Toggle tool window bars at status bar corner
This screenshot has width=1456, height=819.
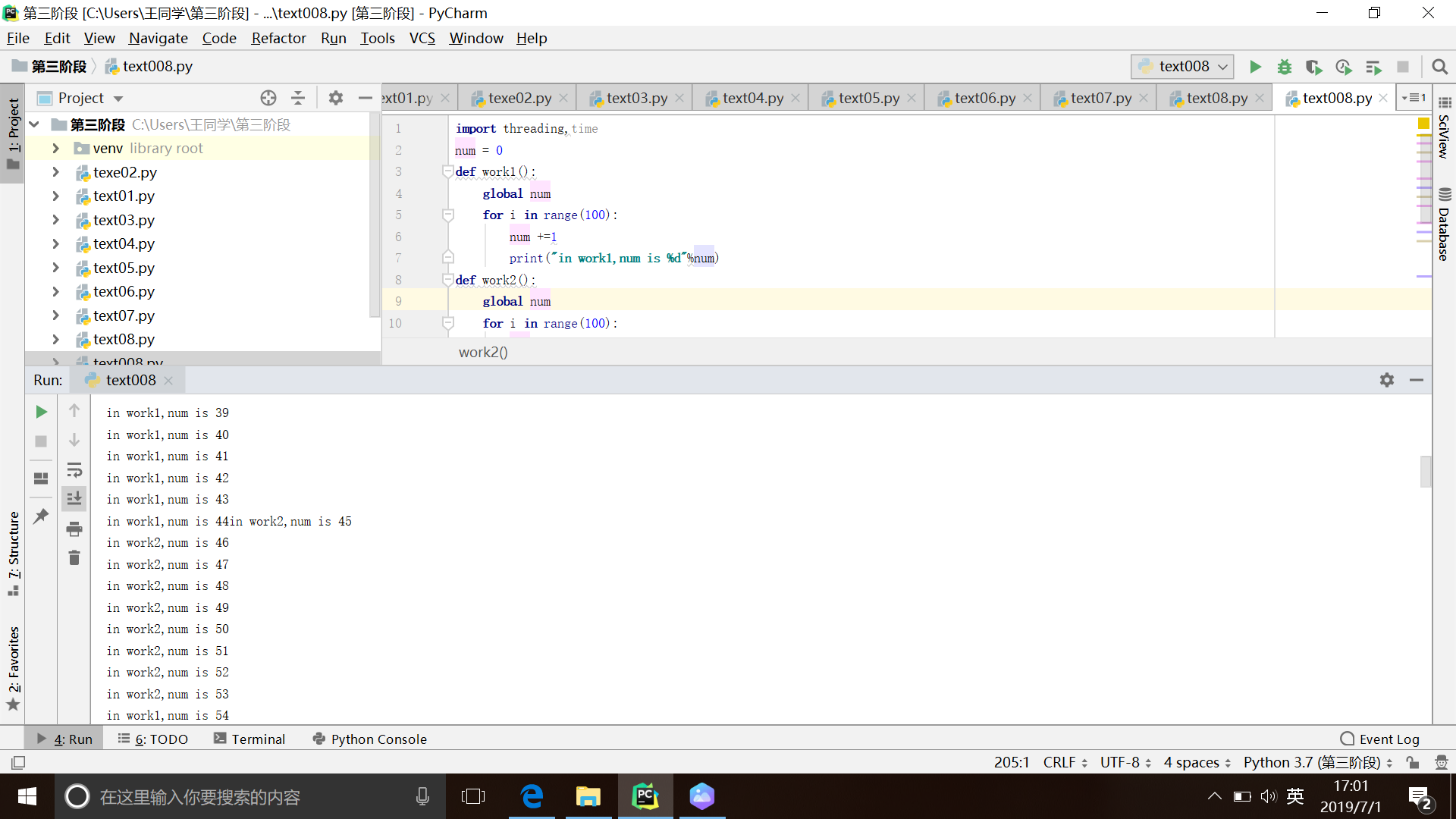pos(18,762)
